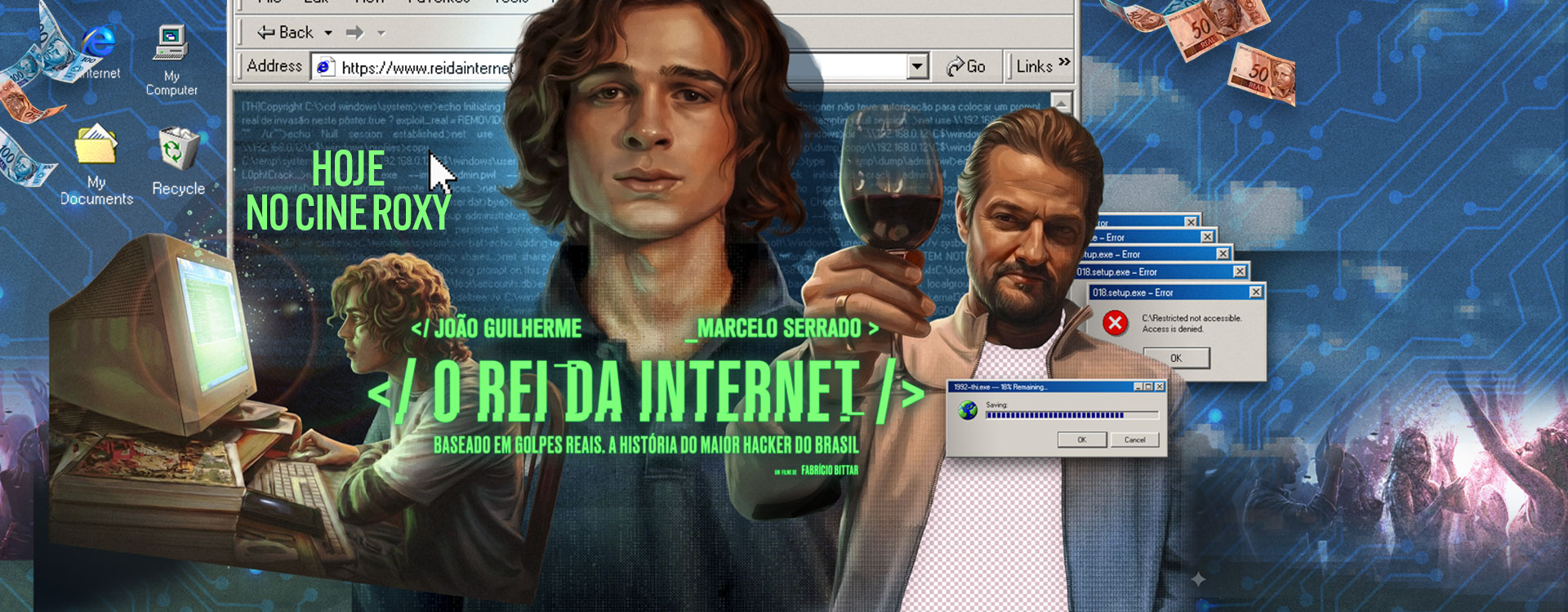Click OK in the Saving dialog
The image size is (1568, 612).
[1082, 440]
